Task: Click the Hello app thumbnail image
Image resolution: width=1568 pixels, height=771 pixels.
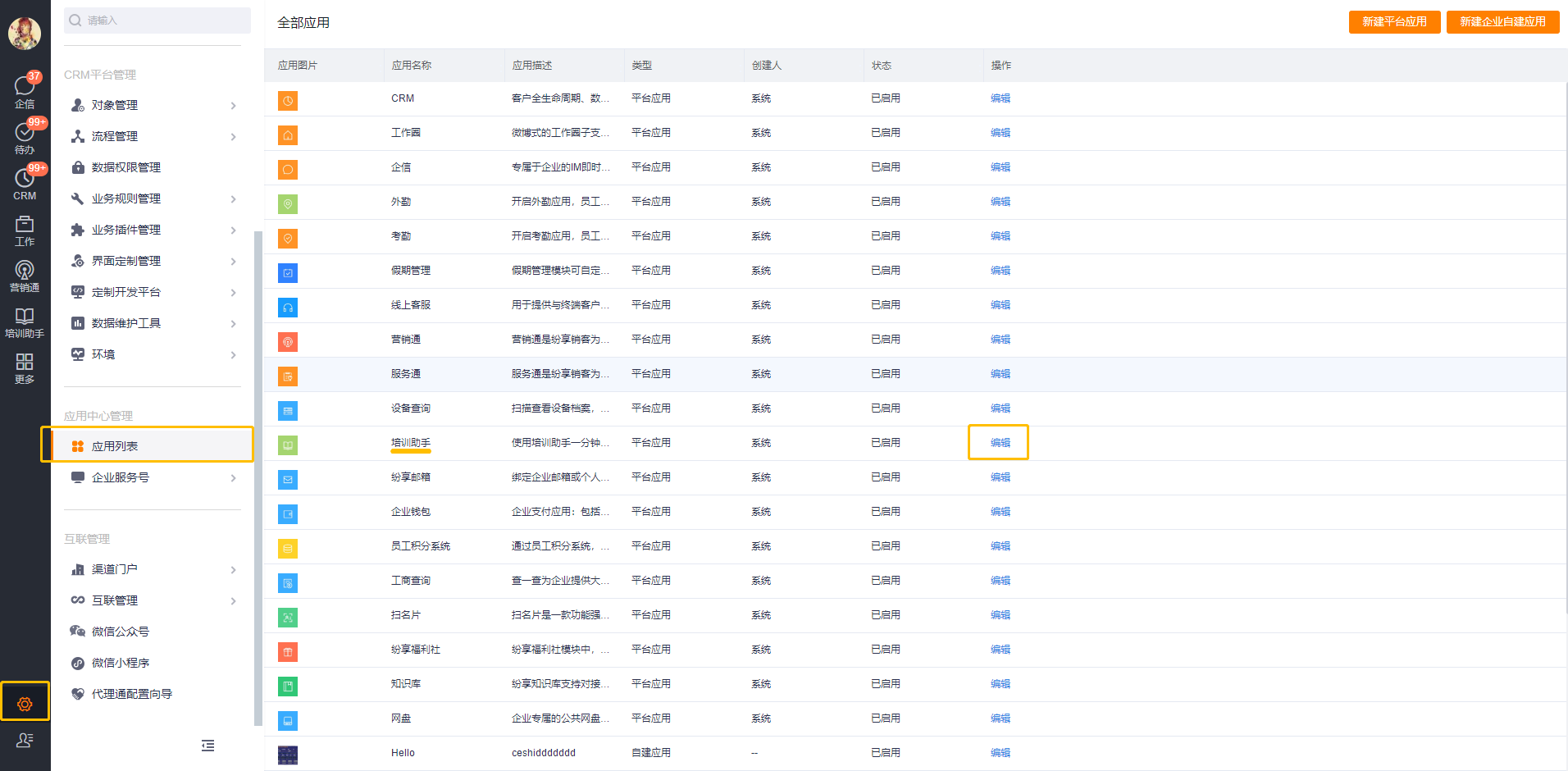Action: pyautogui.click(x=288, y=755)
